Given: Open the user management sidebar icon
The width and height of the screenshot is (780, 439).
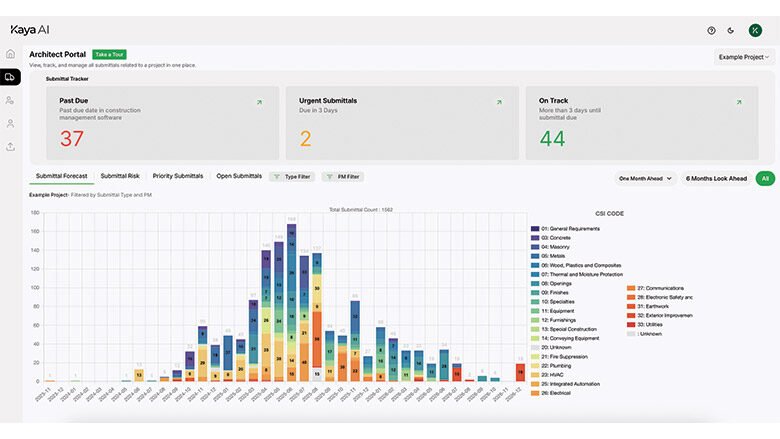Looking at the screenshot, I should pos(11,100).
